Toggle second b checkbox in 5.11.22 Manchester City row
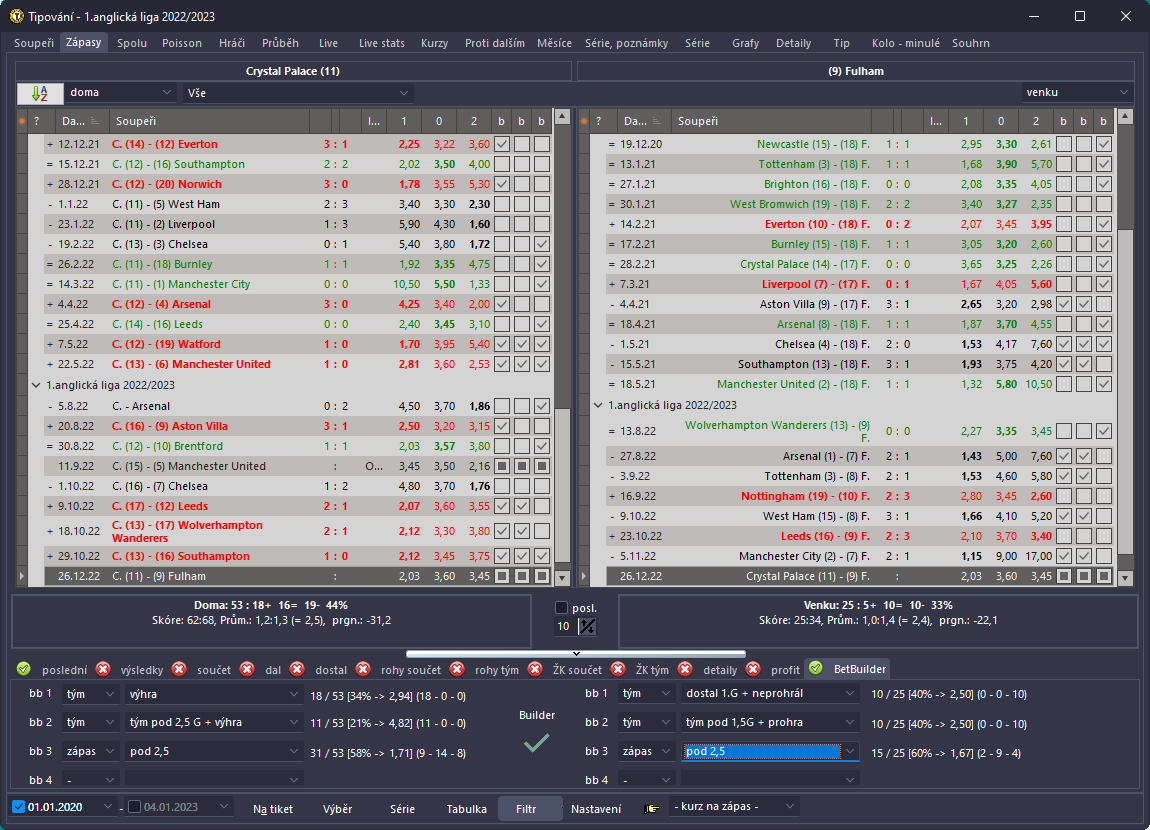This screenshot has height=830, width=1150. pyautogui.click(x=1084, y=556)
